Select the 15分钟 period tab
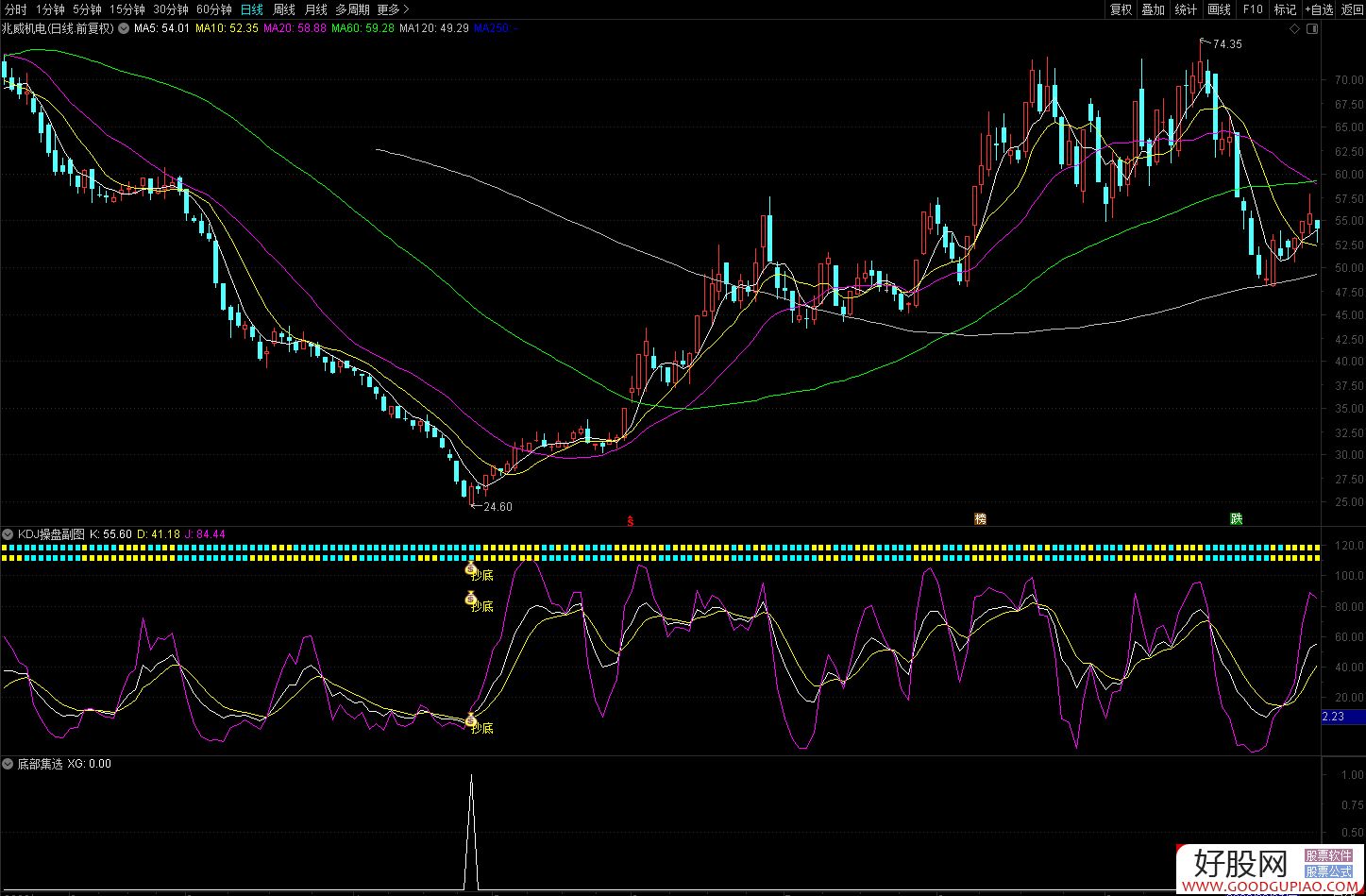 127,9
